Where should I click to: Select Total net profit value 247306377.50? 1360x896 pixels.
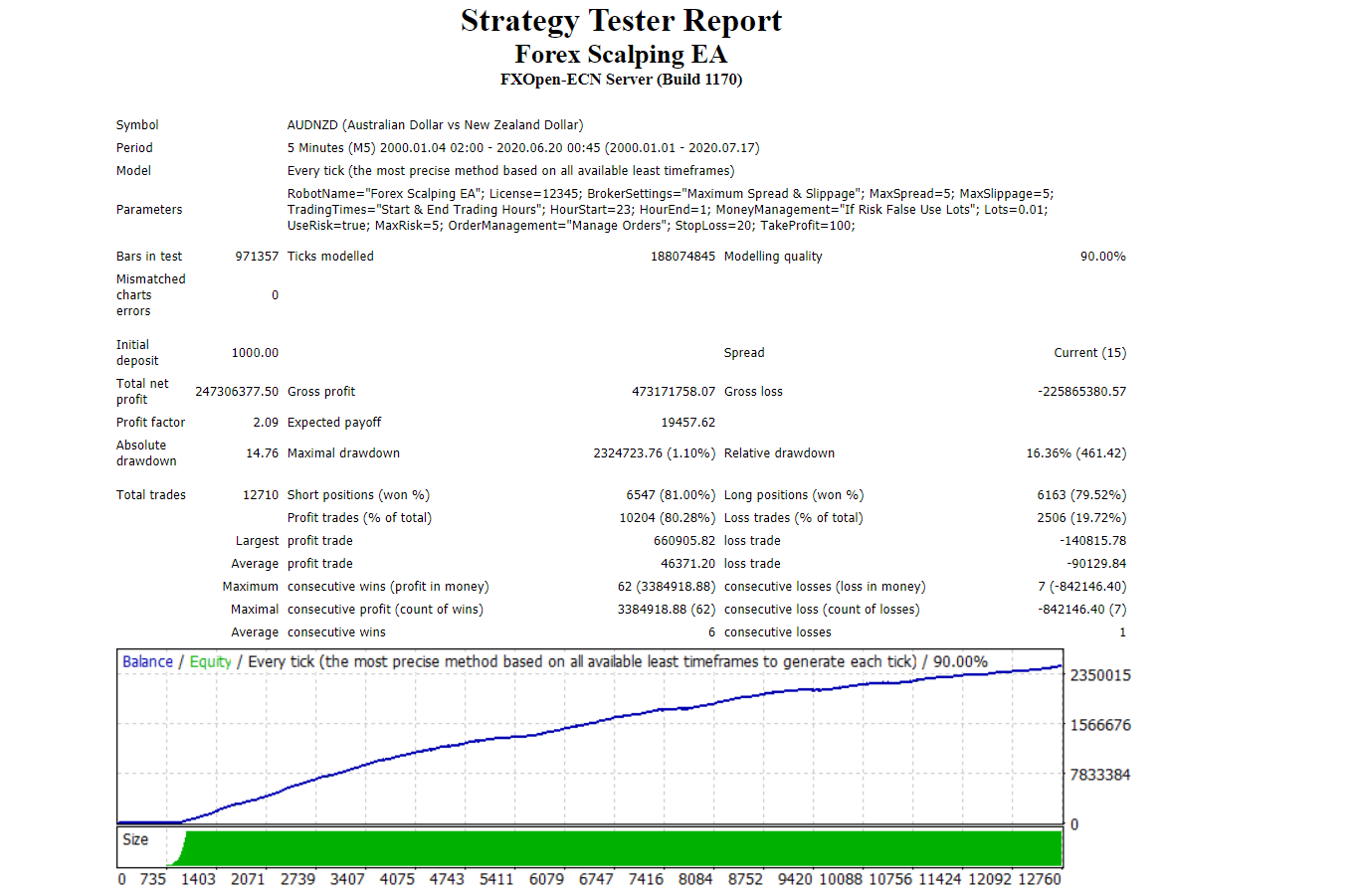pos(237,392)
